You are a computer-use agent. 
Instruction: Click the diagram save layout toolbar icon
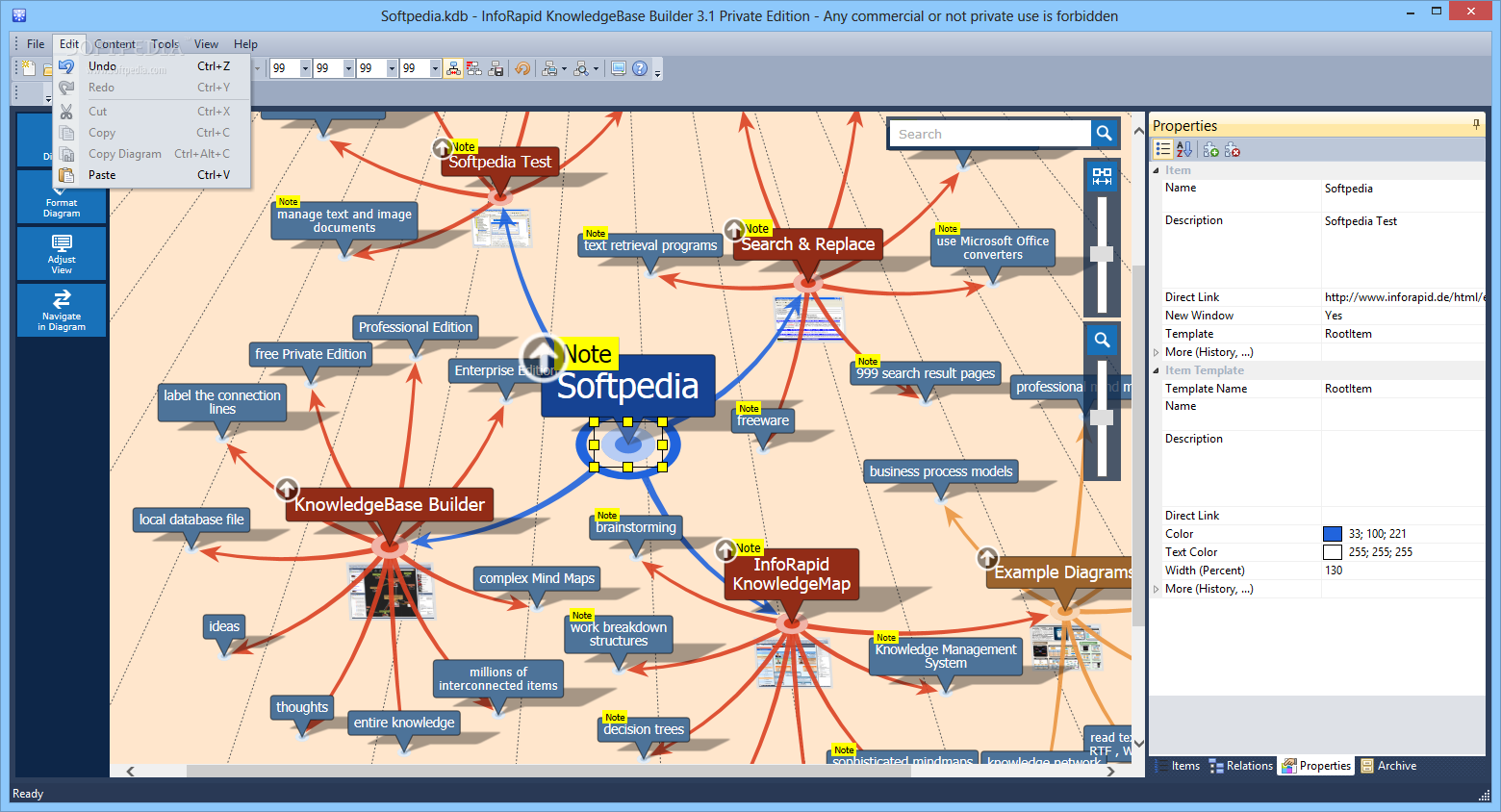pyautogui.click(x=496, y=68)
